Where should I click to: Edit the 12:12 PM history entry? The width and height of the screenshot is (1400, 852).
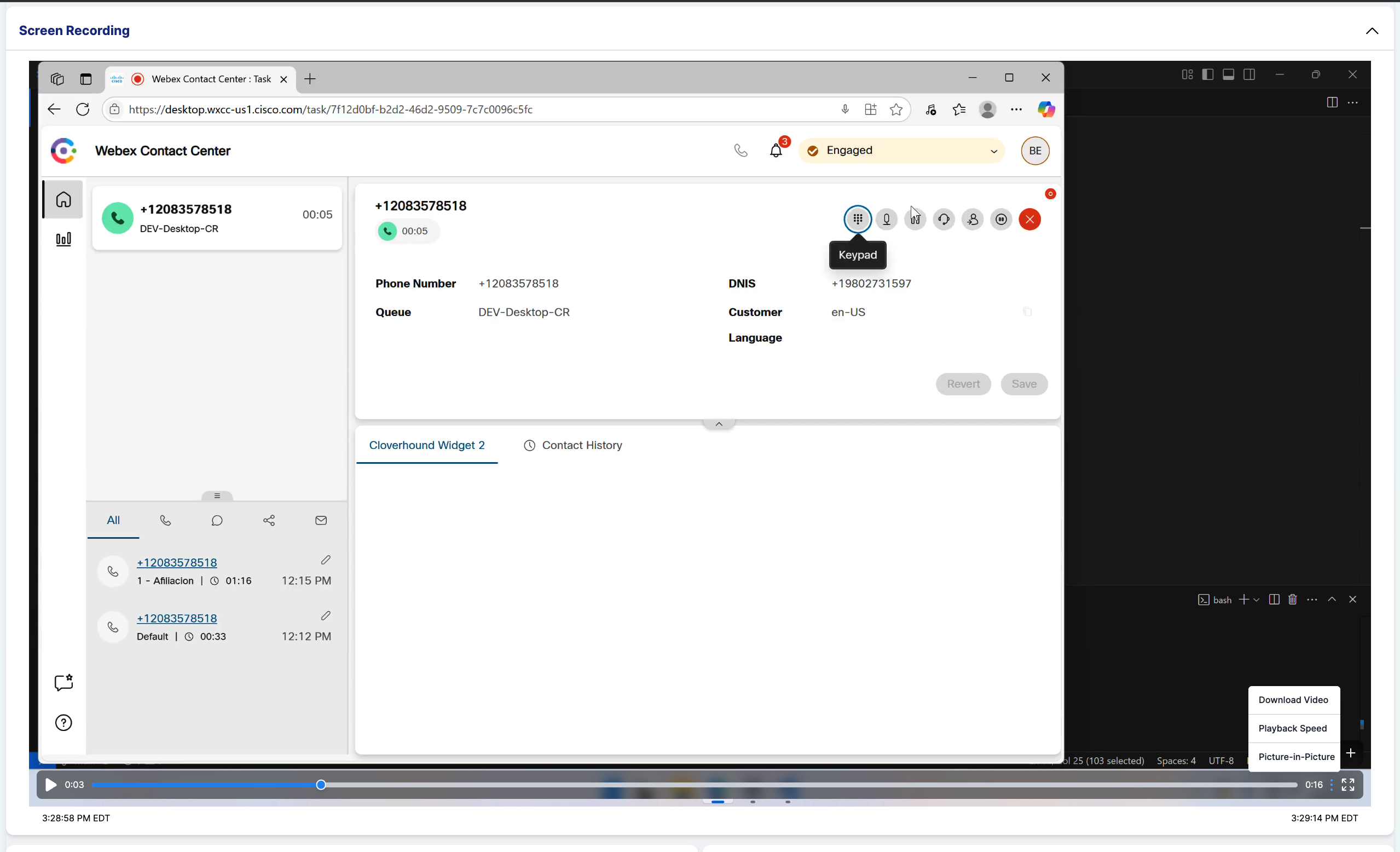point(326,615)
